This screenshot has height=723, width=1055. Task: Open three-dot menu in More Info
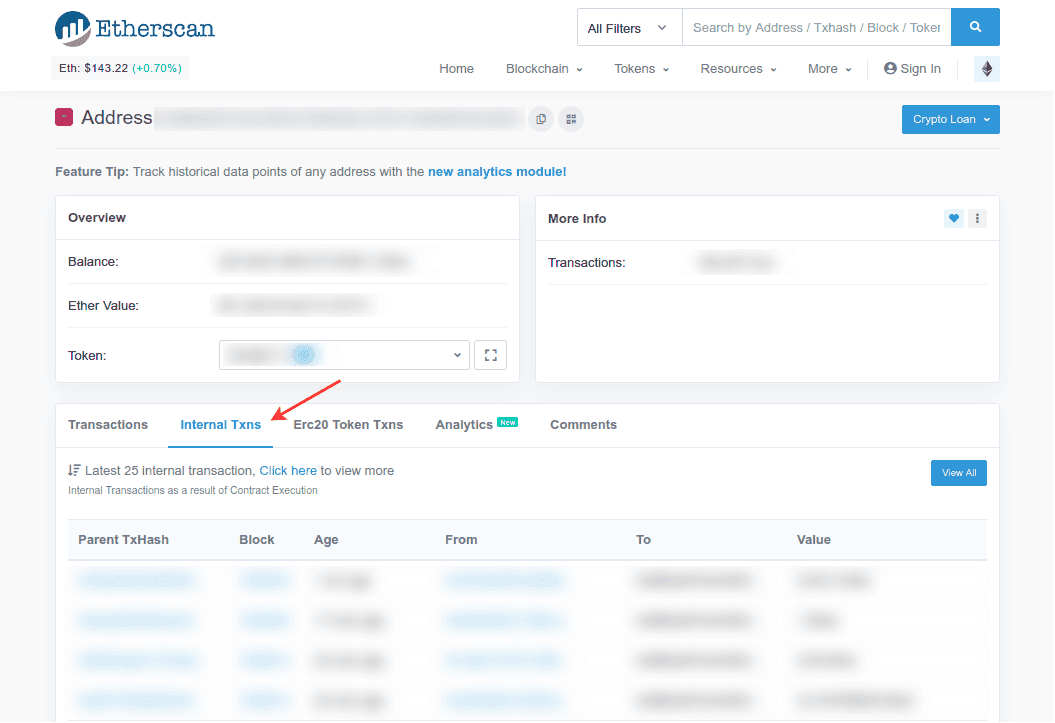[977, 218]
